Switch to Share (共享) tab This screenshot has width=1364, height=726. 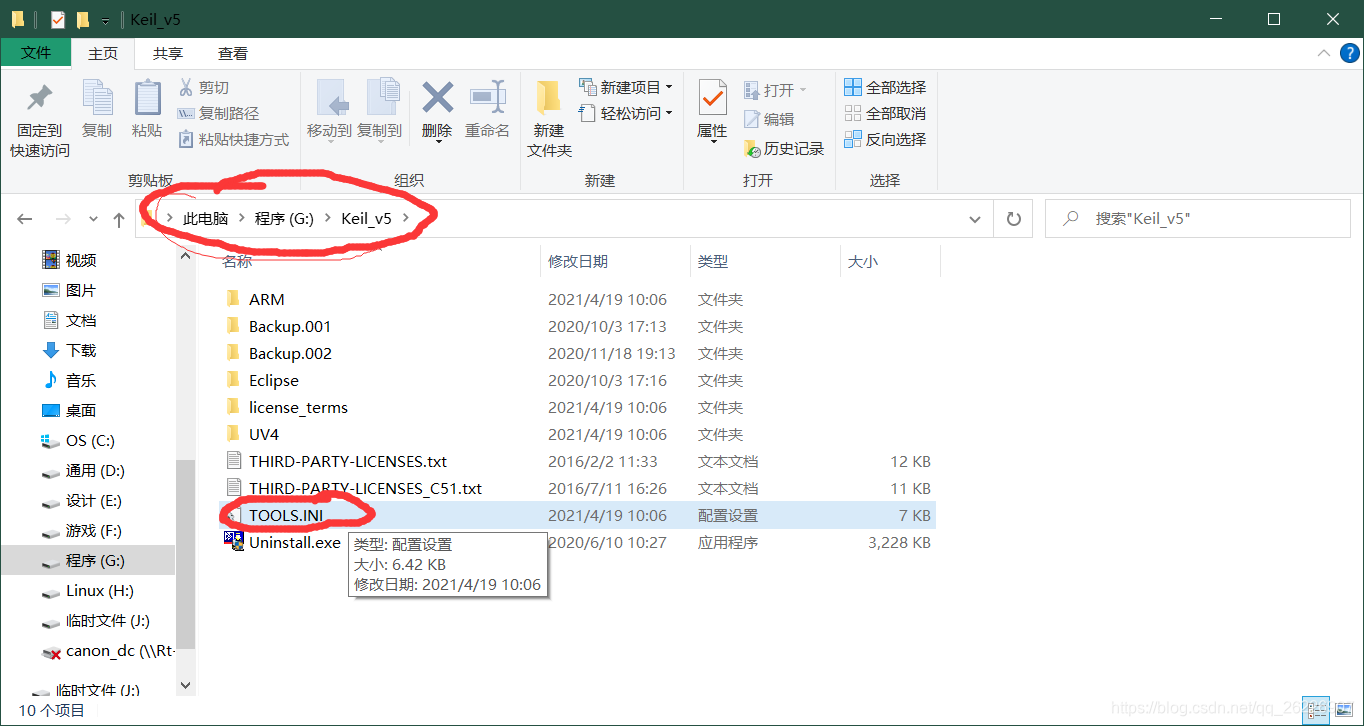168,54
